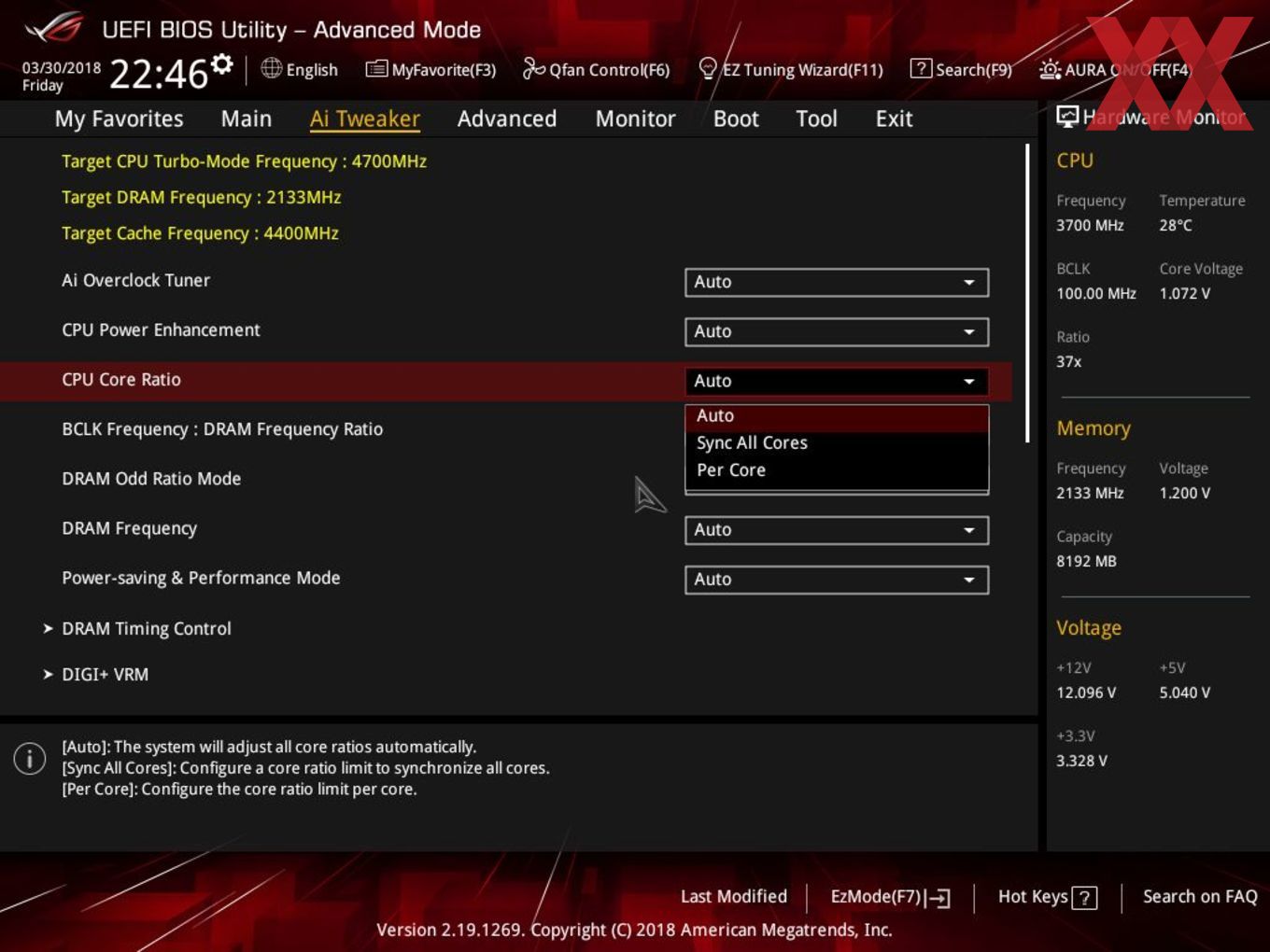Click Core Voltage value 1.072 V
Viewport: 1270px width, 952px height.
click(1184, 293)
